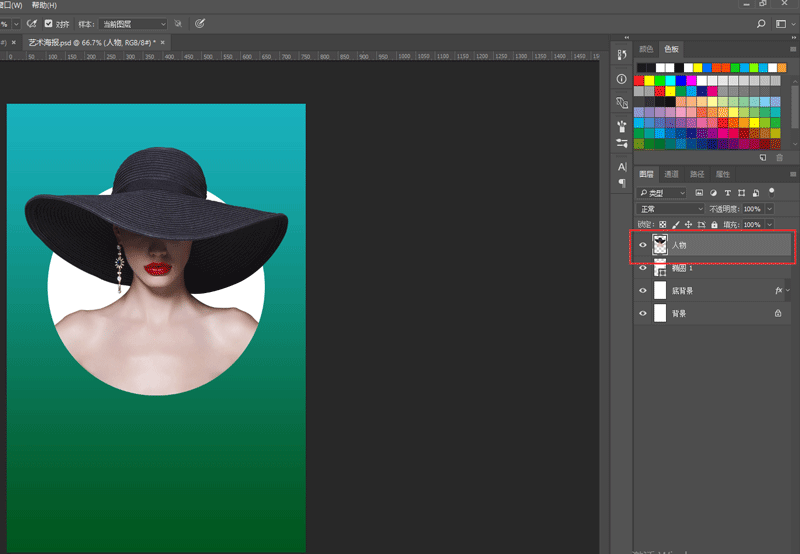Close the 艺术海报.psd document tab
800x554 pixels.
click(x=163, y=42)
